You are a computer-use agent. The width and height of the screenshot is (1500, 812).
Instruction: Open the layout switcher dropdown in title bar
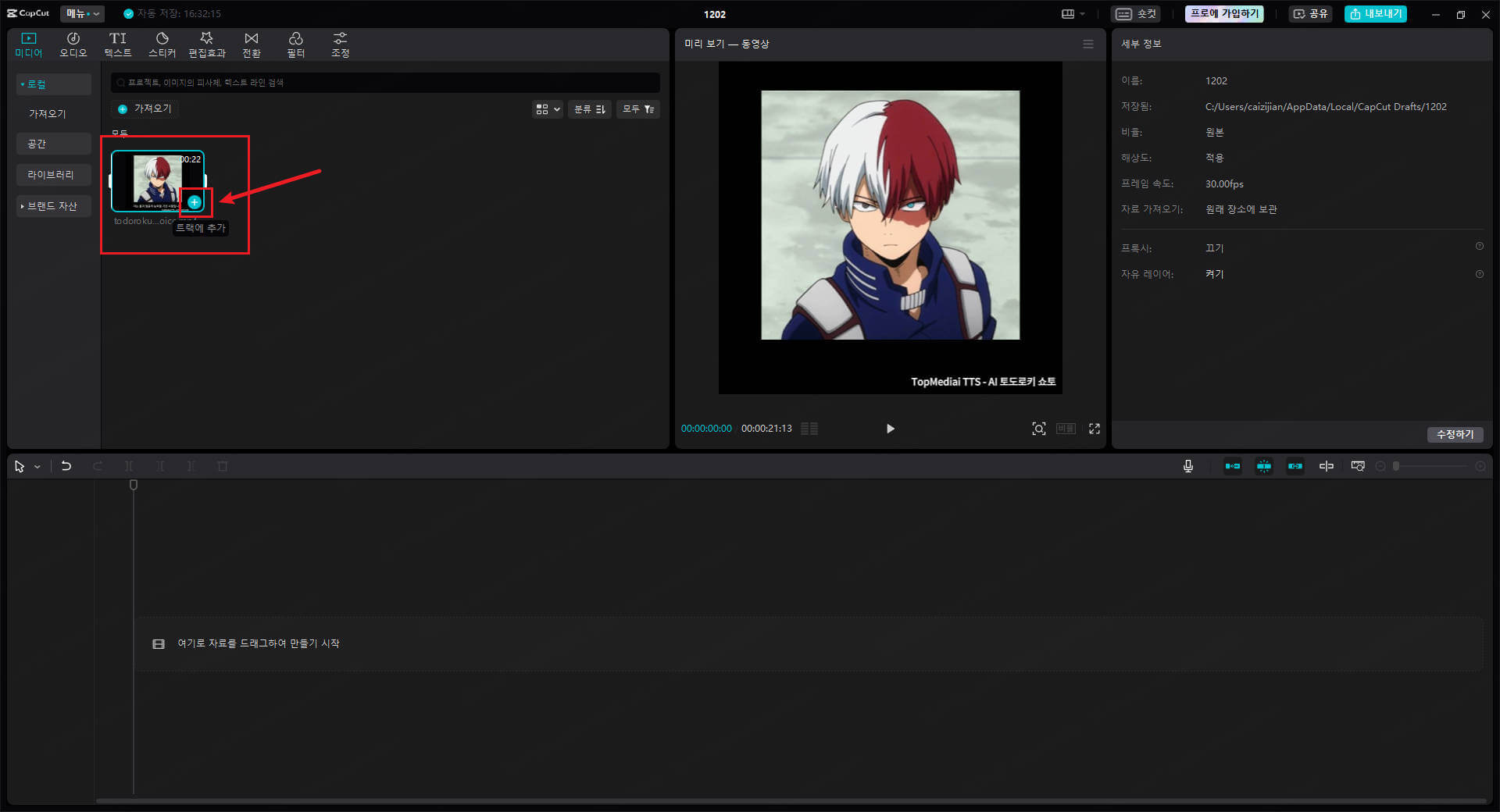pyautogui.click(x=1073, y=14)
